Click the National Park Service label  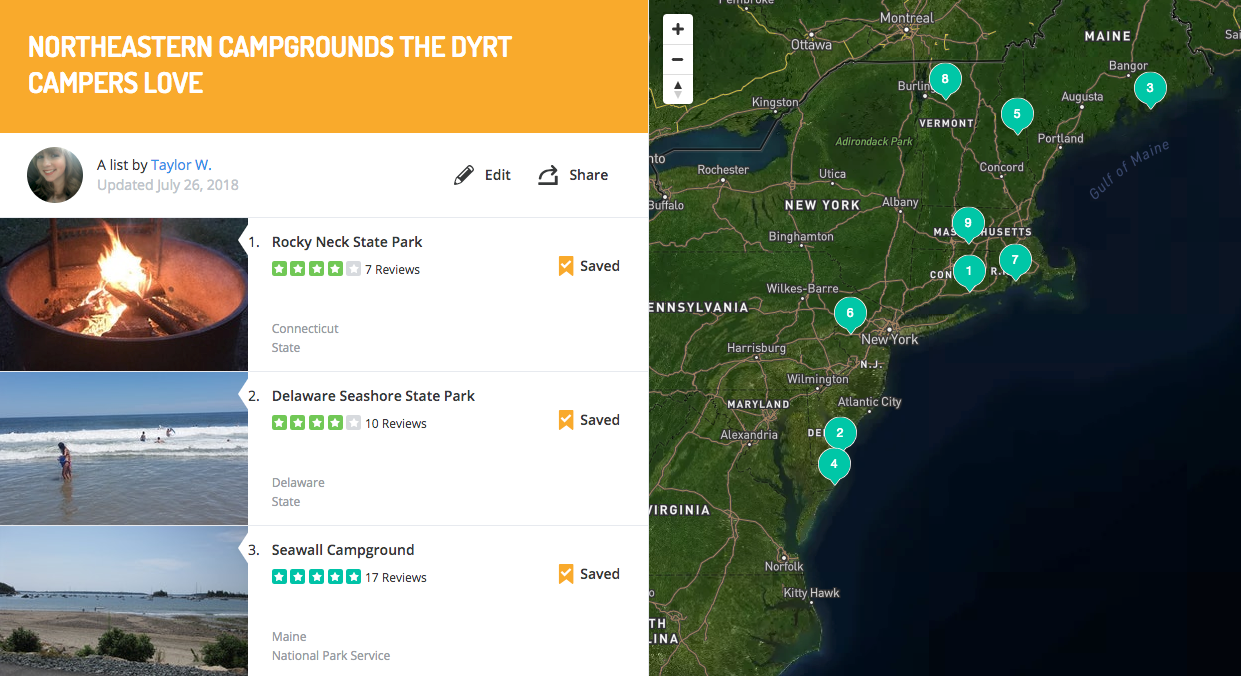coord(331,656)
